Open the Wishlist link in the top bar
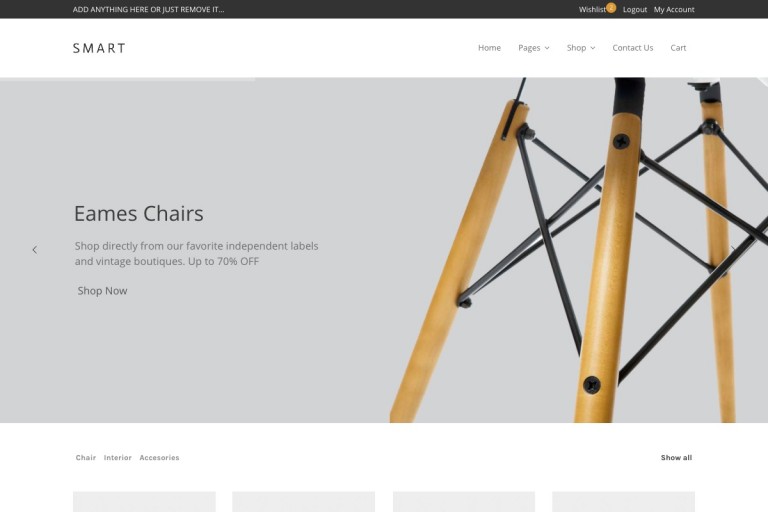768x512 pixels. pyautogui.click(x=592, y=9)
